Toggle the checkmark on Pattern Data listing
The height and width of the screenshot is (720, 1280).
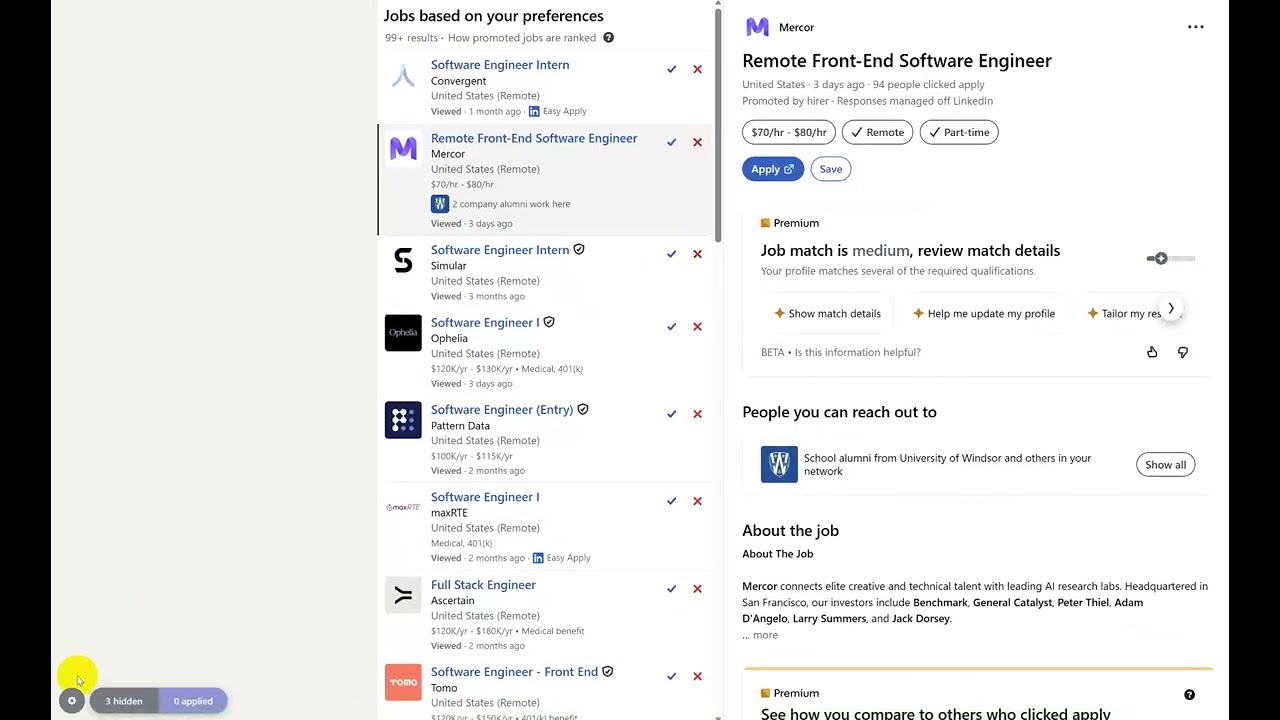(671, 413)
